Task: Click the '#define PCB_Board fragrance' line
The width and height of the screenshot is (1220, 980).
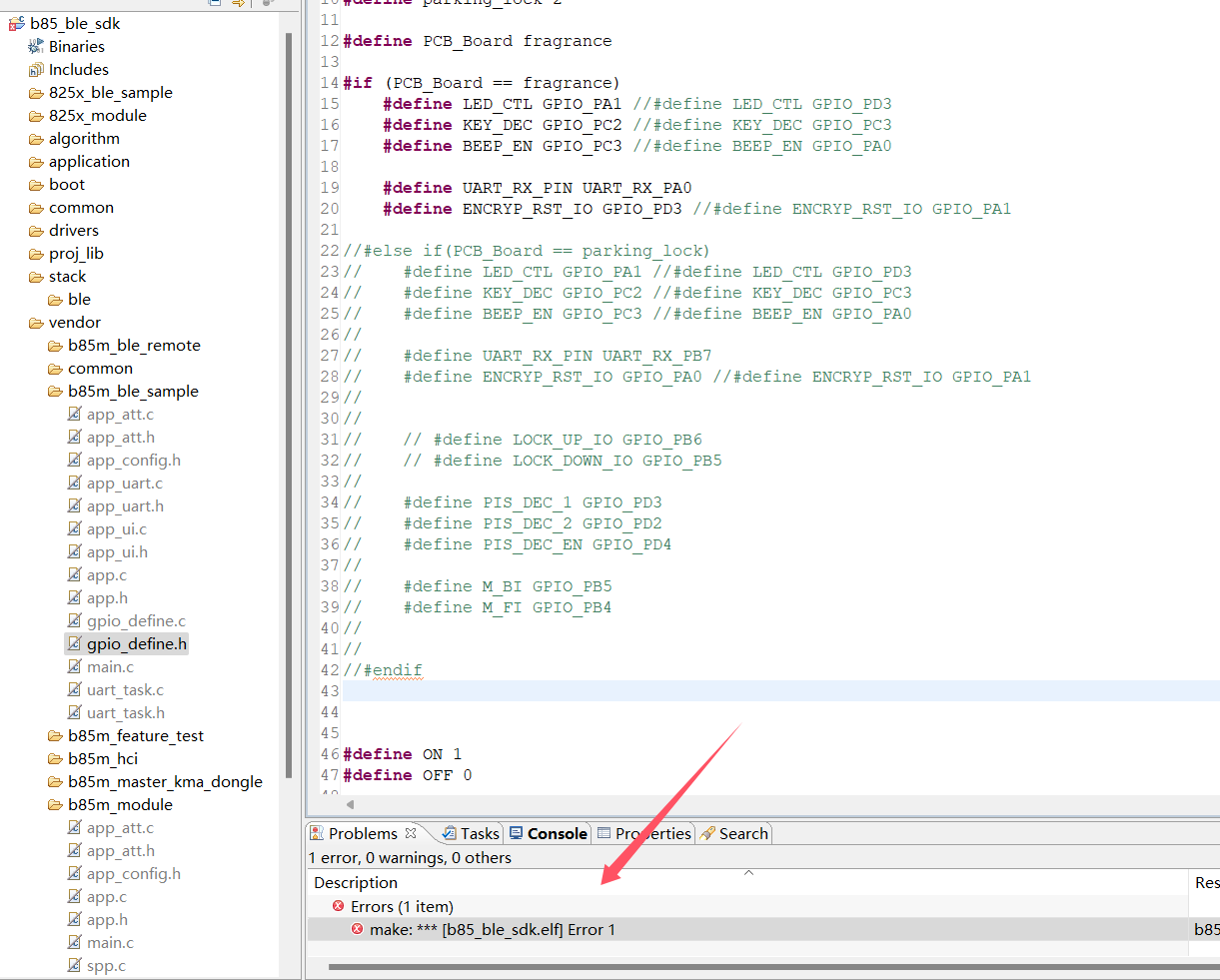Action: [x=478, y=41]
